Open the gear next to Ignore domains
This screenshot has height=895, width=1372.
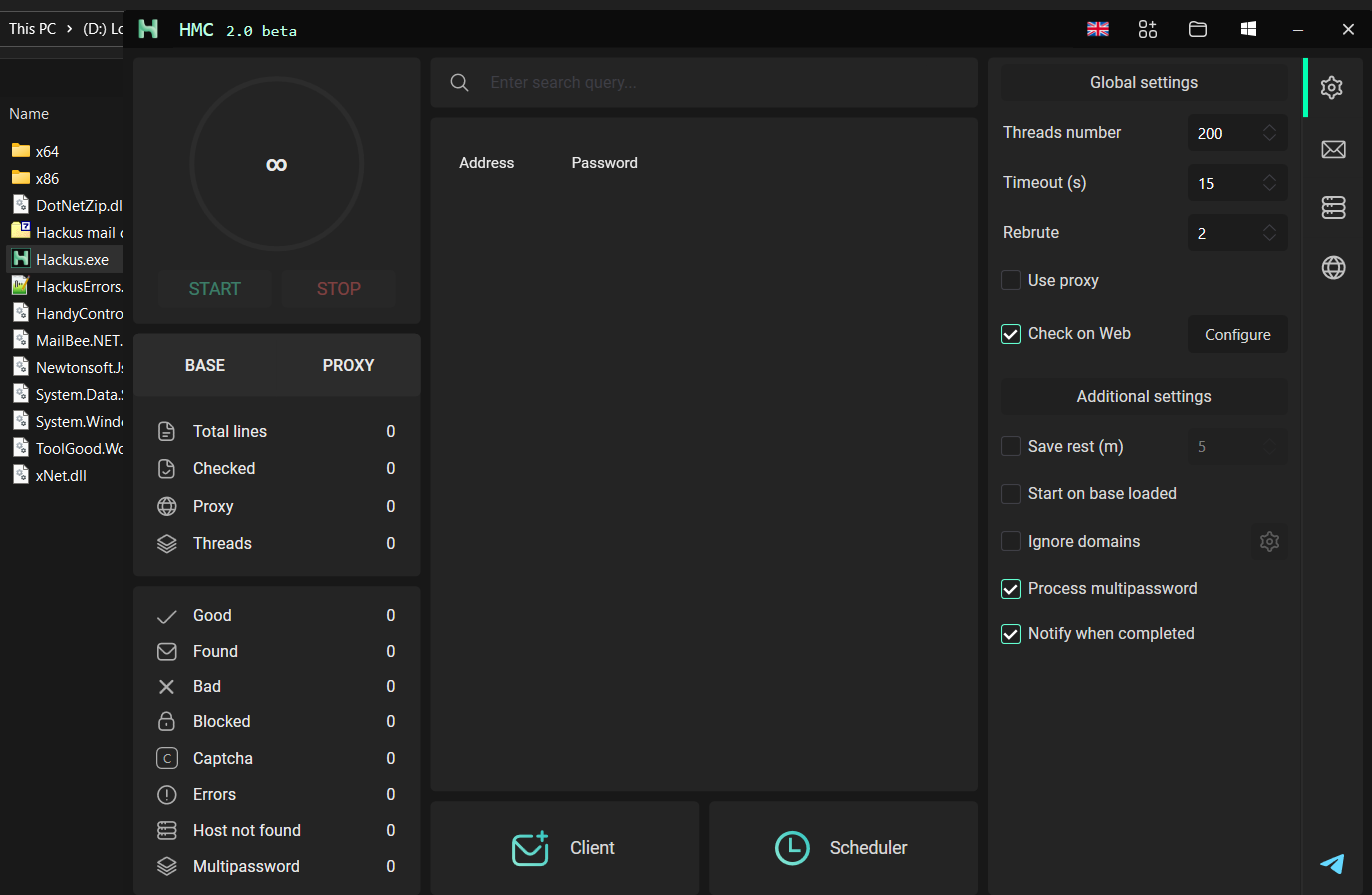[1269, 542]
